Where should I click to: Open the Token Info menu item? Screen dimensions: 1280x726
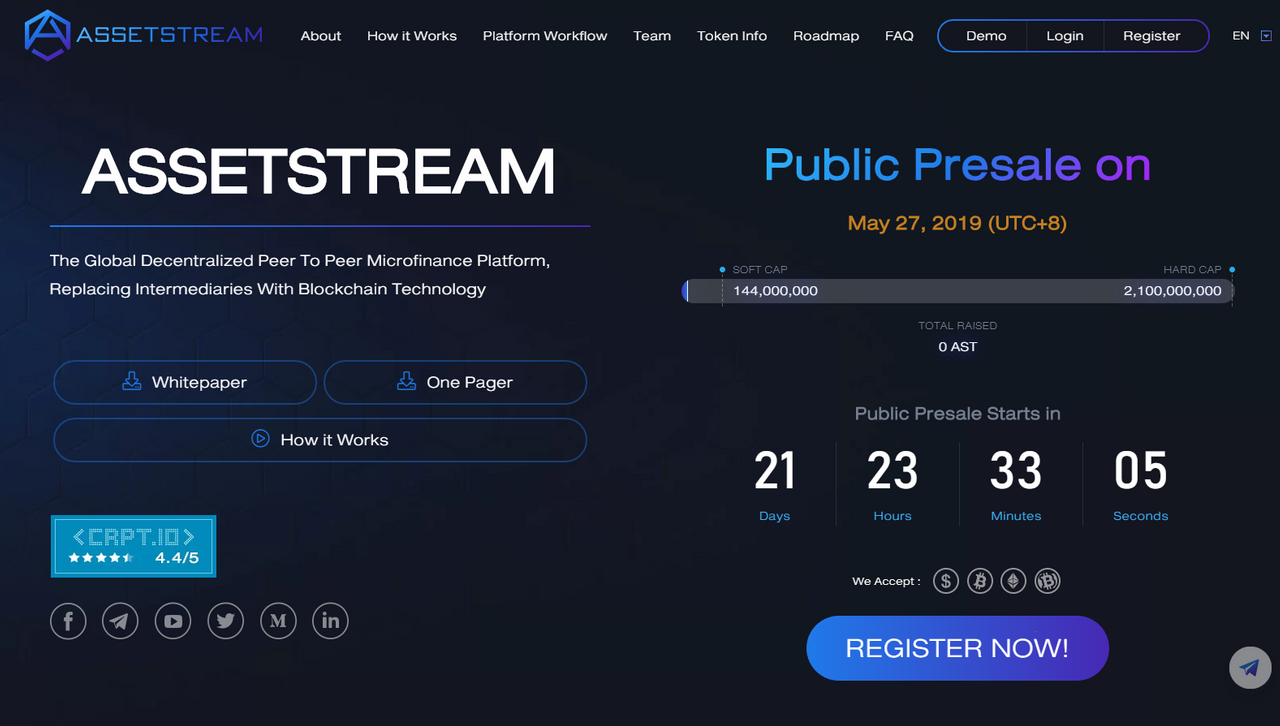732,36
